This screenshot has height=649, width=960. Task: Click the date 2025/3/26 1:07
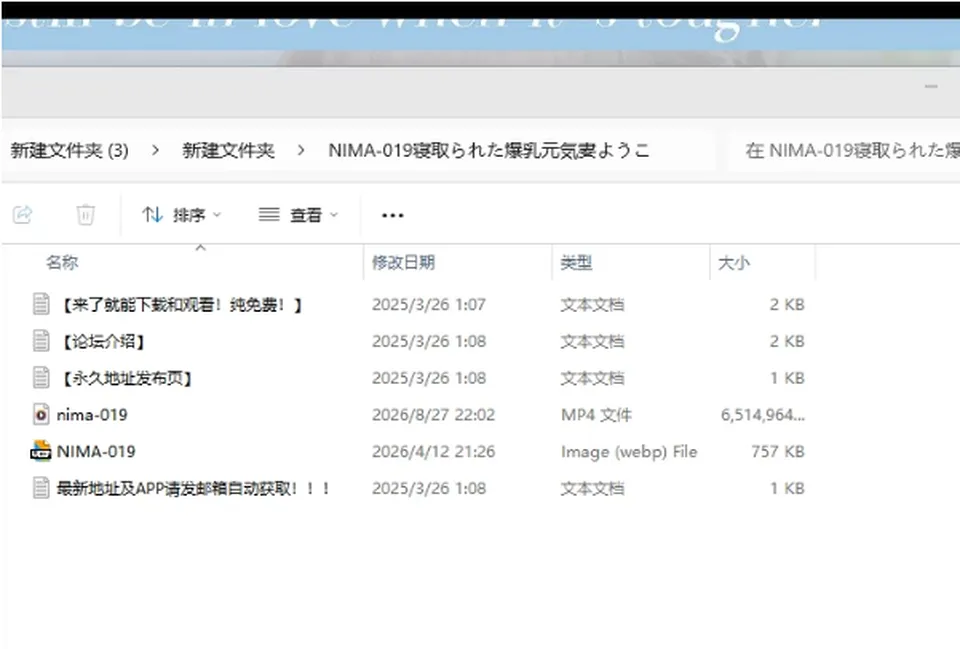(429, 304)
